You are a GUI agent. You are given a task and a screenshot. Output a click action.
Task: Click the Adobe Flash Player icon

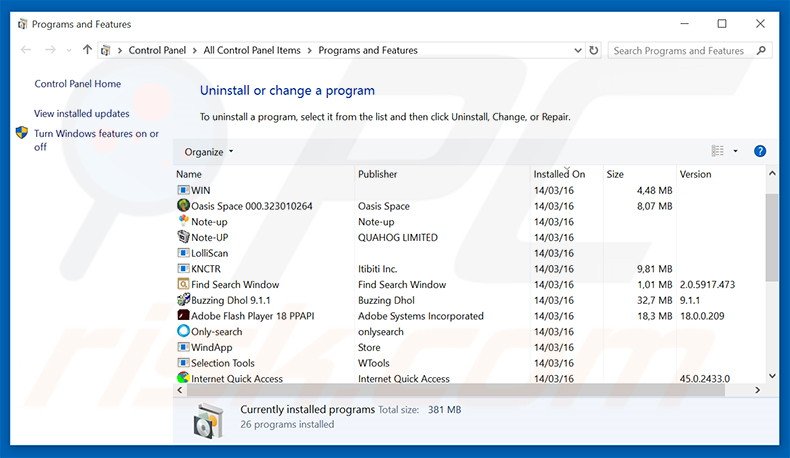(183, 315)
